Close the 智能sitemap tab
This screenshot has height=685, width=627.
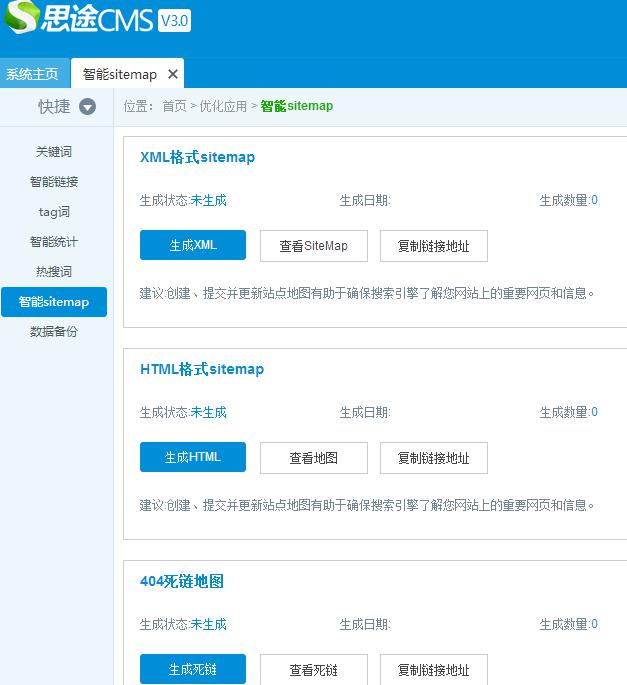173,74
